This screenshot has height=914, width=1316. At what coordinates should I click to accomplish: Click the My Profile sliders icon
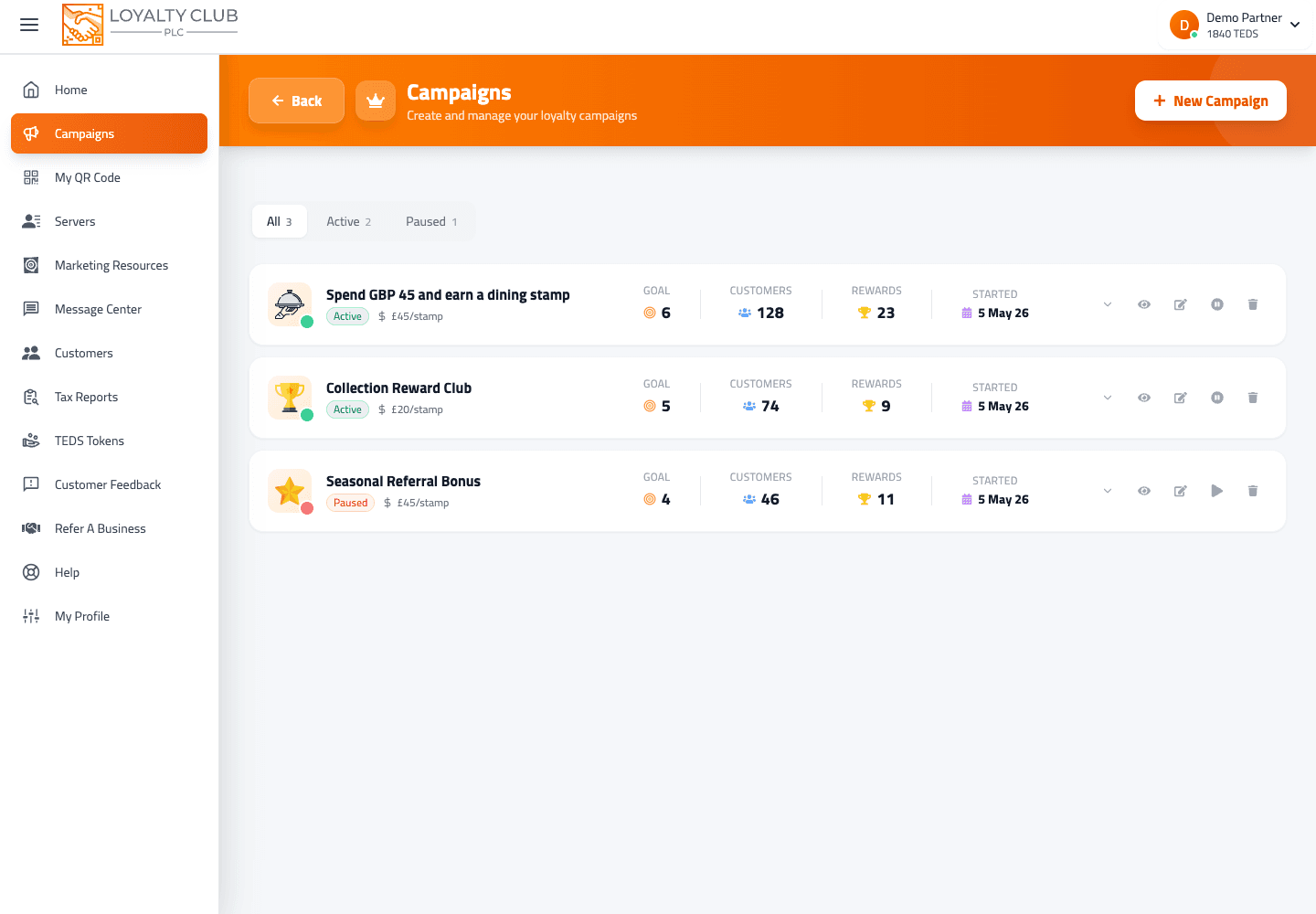coord(31,616)
